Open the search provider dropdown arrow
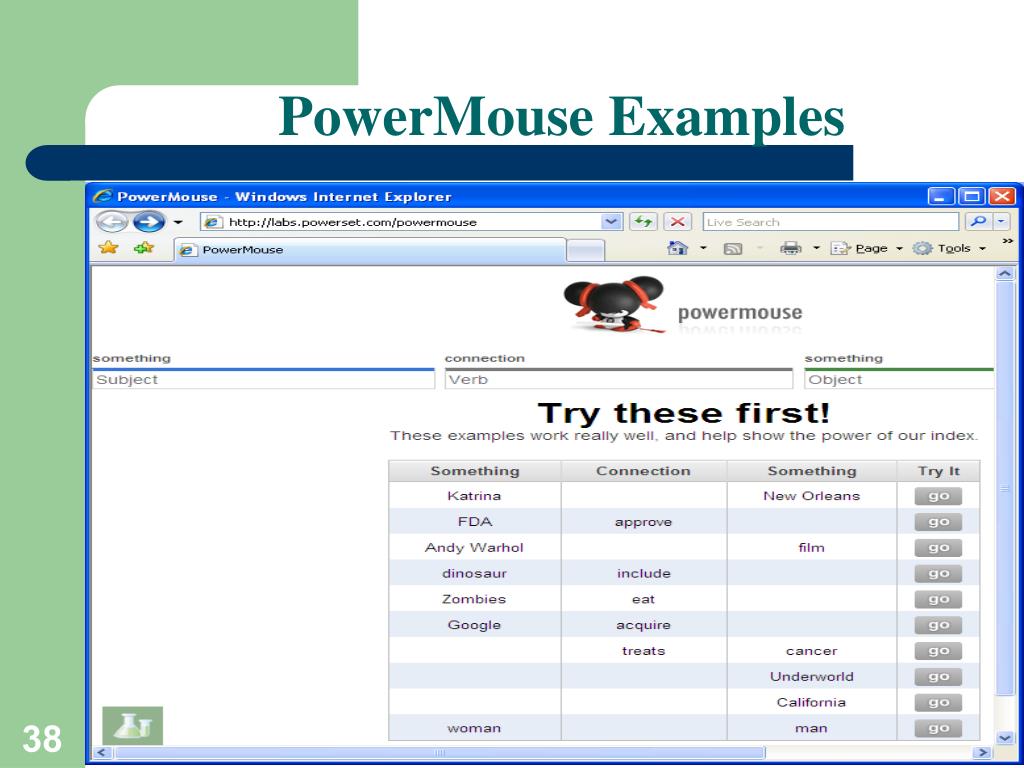The image size is (1024, 768). coord(1001,221)
